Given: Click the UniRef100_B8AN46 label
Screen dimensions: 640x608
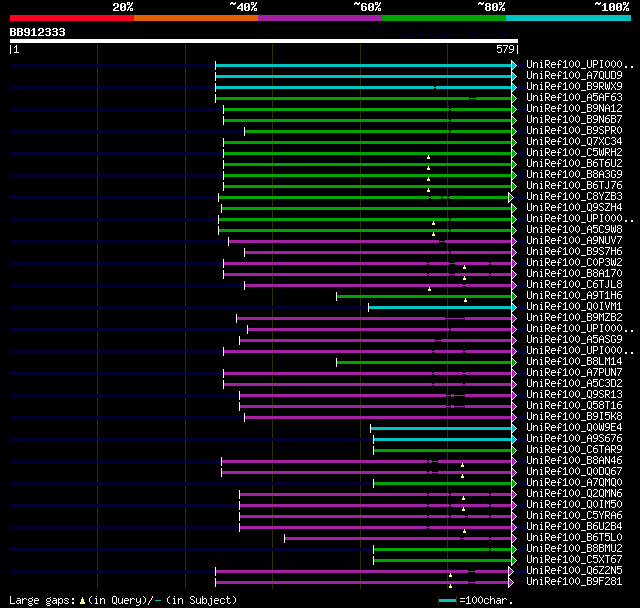Looking at the screenshot, I should tap(574, 461).
